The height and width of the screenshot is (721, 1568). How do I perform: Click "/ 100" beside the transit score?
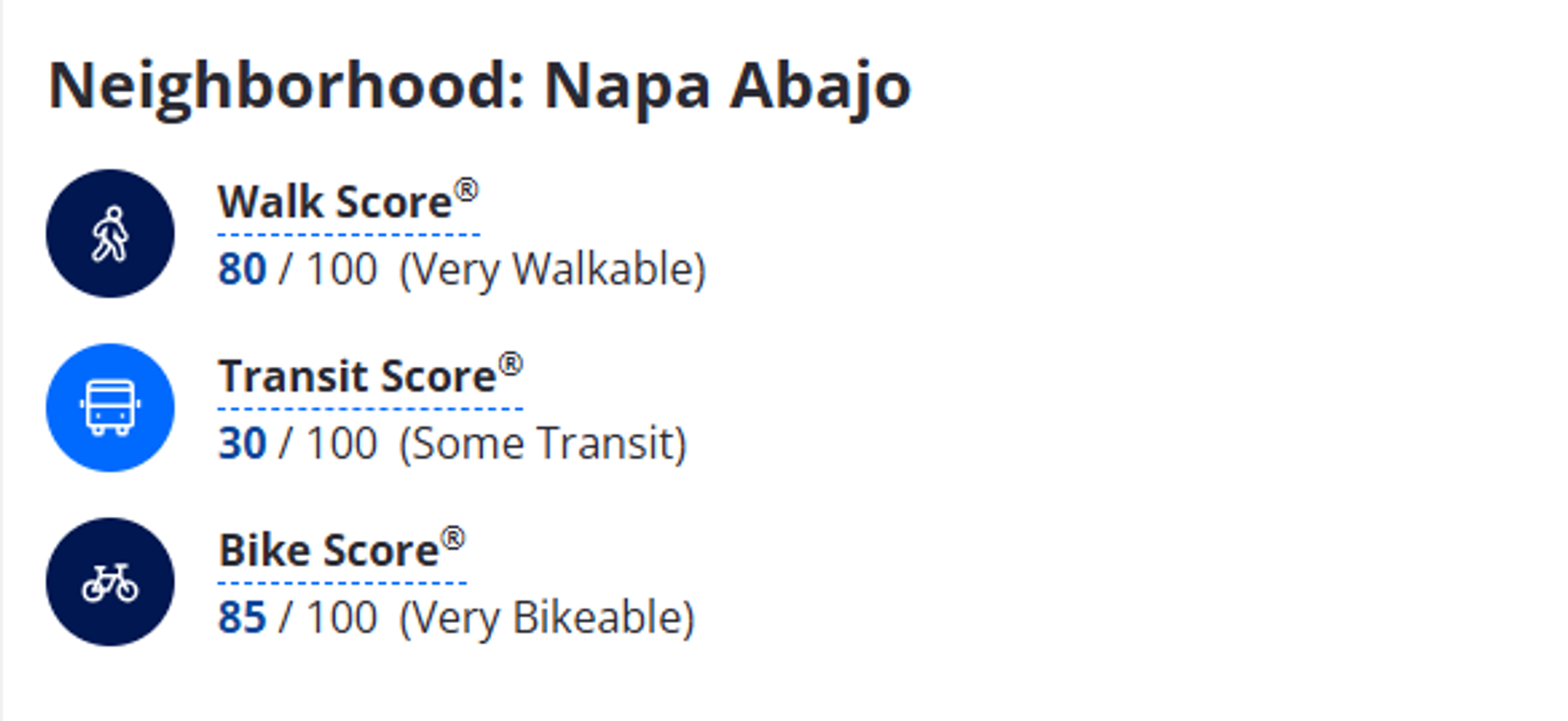pyautogui.click(x=328, y=443)
